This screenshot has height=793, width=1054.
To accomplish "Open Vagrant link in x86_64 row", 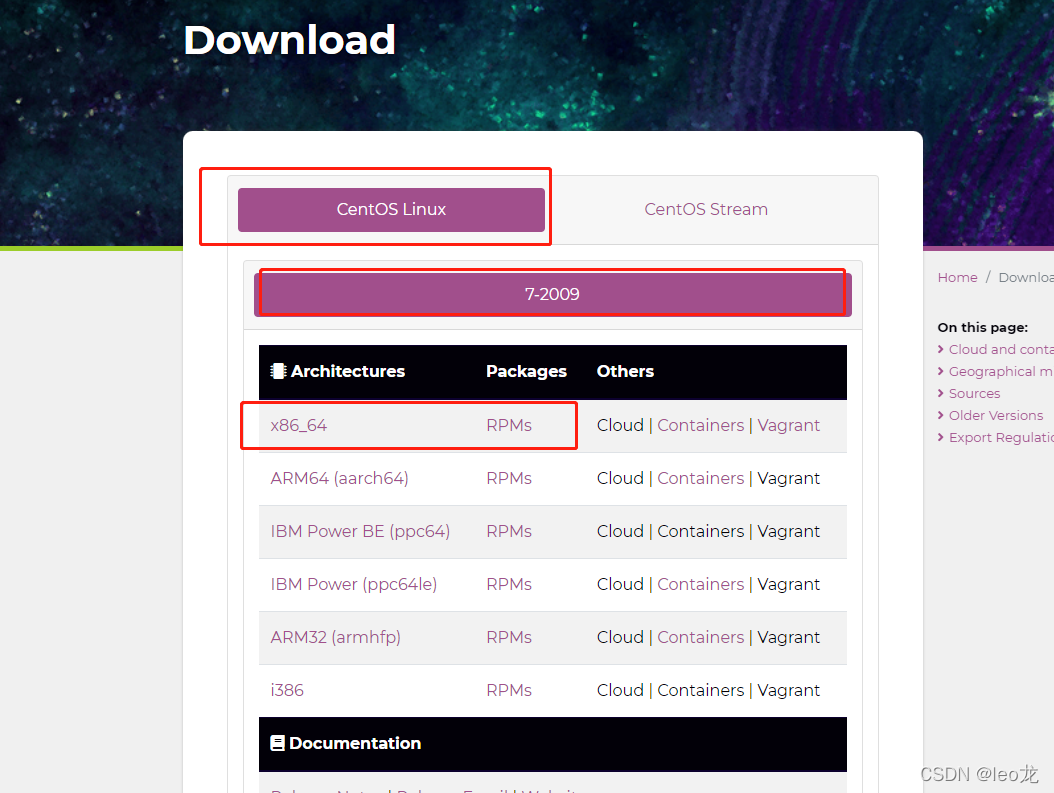I will pos(788,425).
